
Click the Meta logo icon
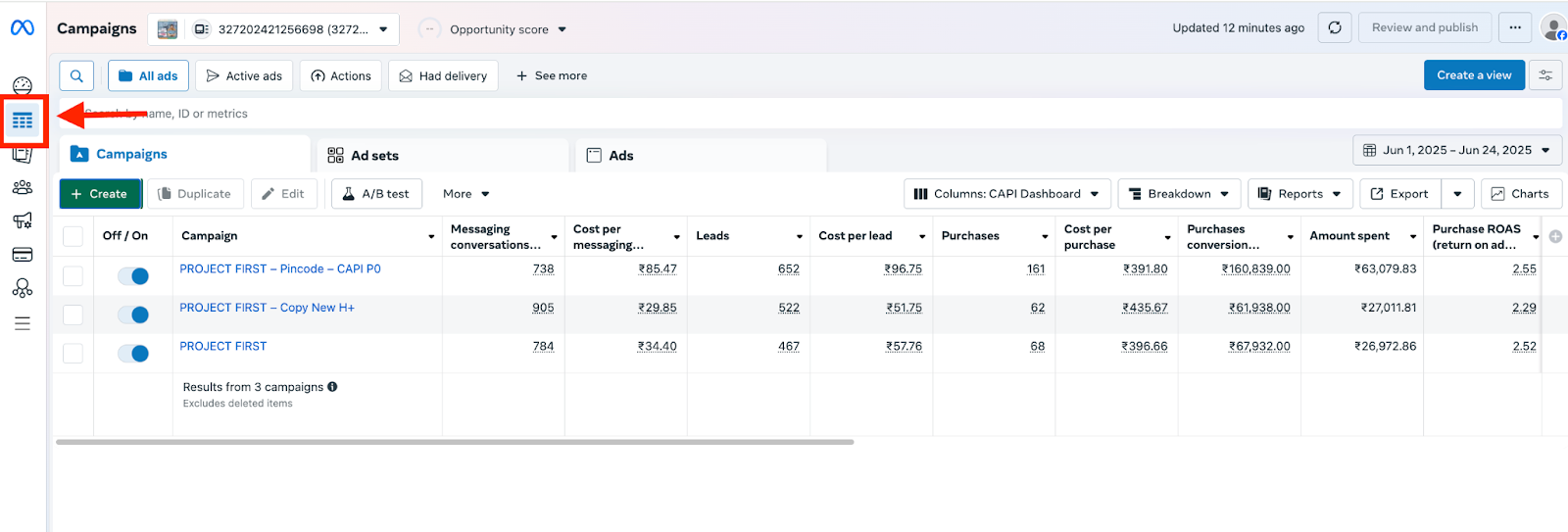coord(22,28)
